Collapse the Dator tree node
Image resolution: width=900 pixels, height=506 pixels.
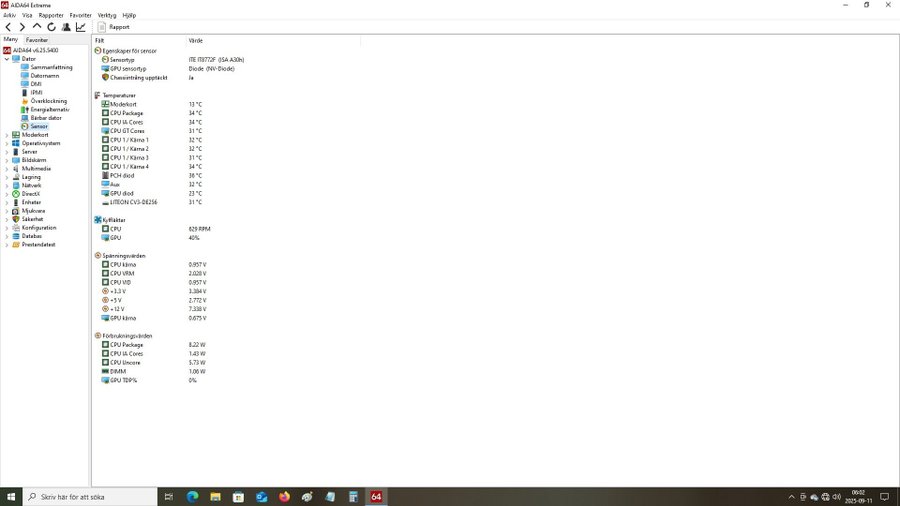coord(7,59)
